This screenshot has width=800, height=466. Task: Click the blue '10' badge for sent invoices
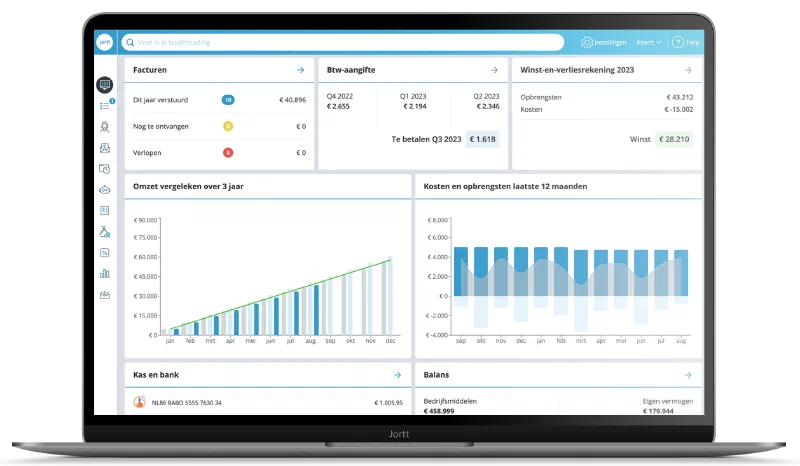click(228, 100)
